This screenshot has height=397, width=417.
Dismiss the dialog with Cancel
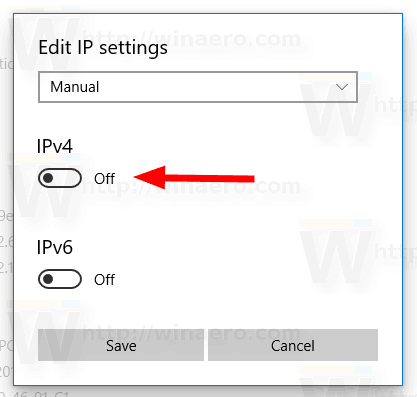pos(293,345)
